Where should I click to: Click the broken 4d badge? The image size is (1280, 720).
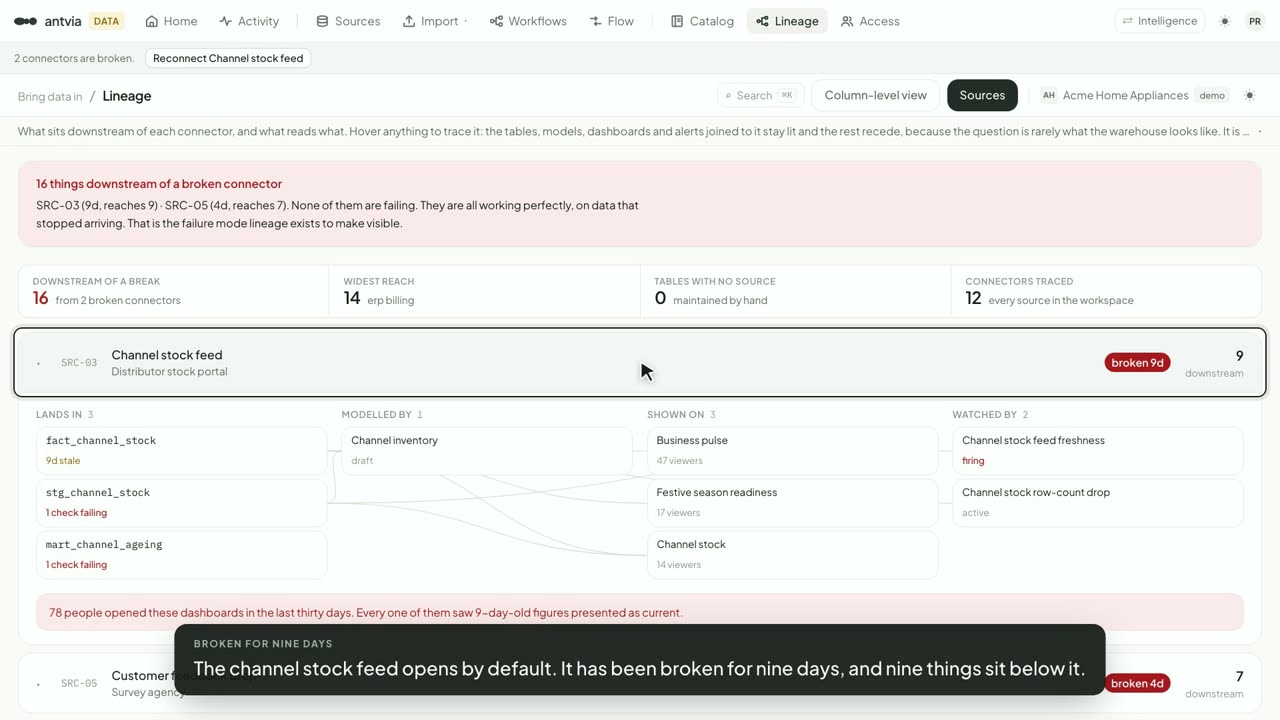tap(1137, 683)
